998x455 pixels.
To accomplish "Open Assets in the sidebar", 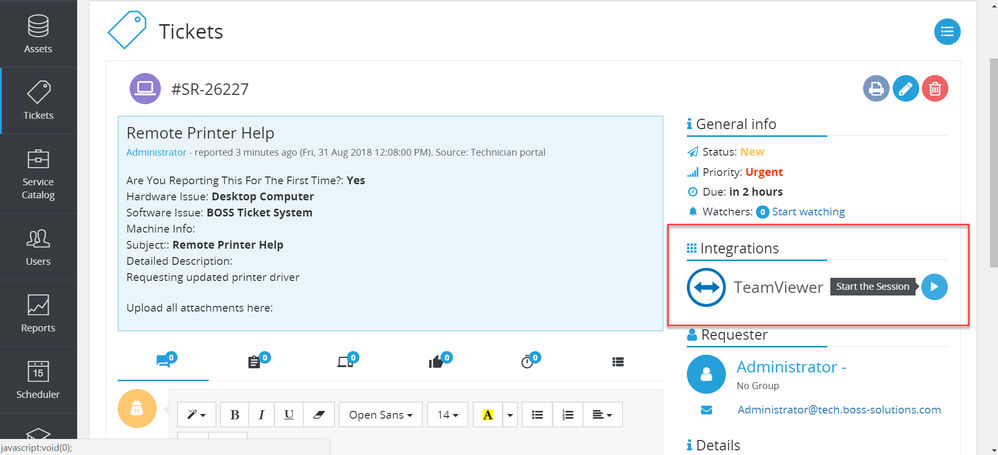I will coord(38,34).
